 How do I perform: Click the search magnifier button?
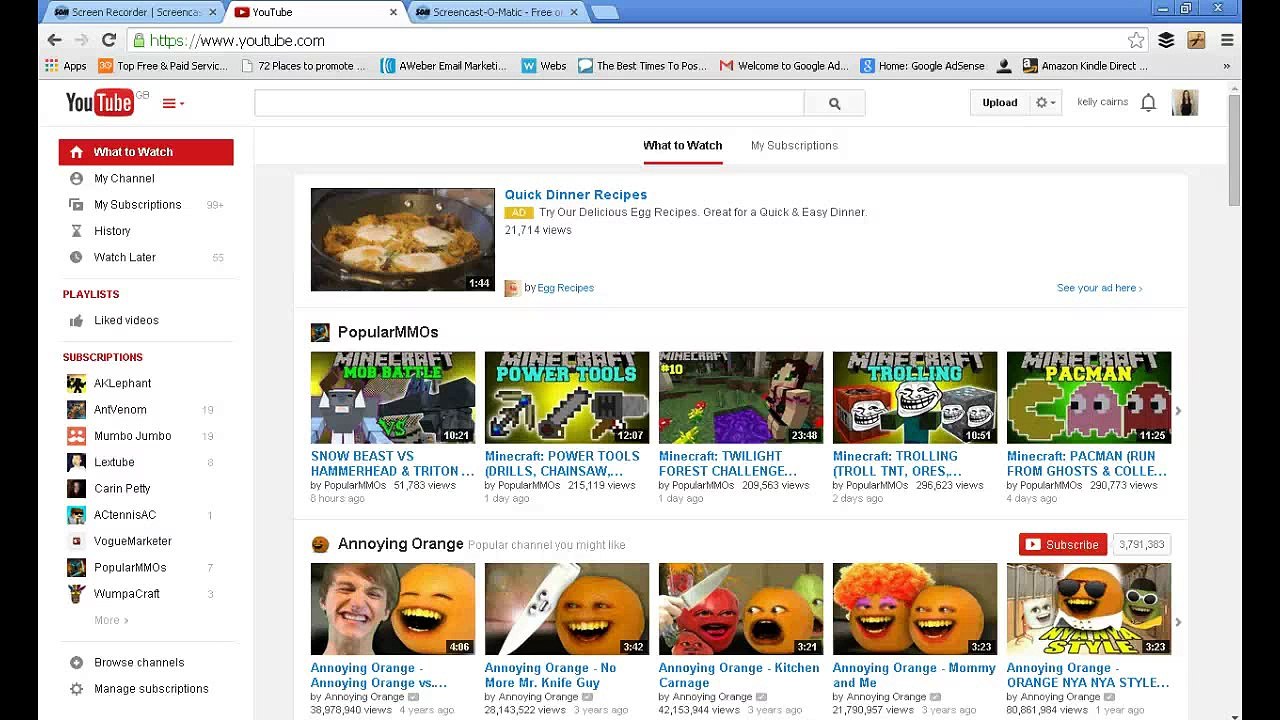coord(834,103)
